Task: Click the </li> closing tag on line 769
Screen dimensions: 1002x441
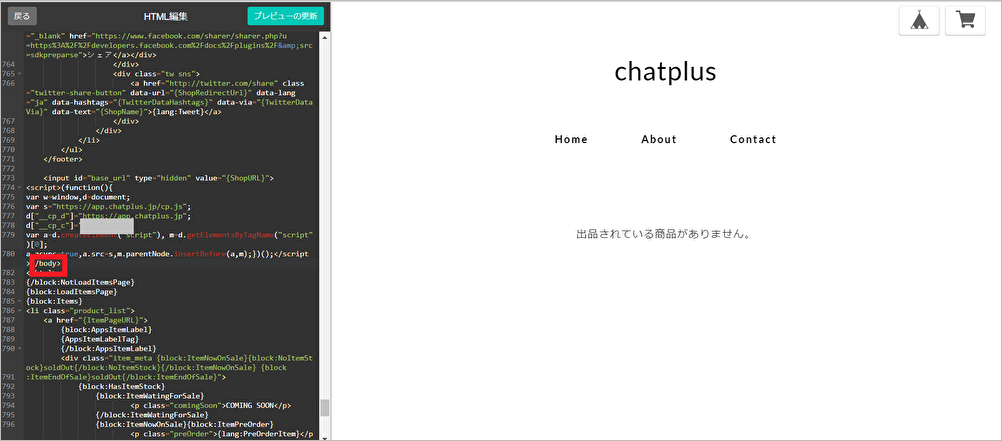Action: (88, 140)
